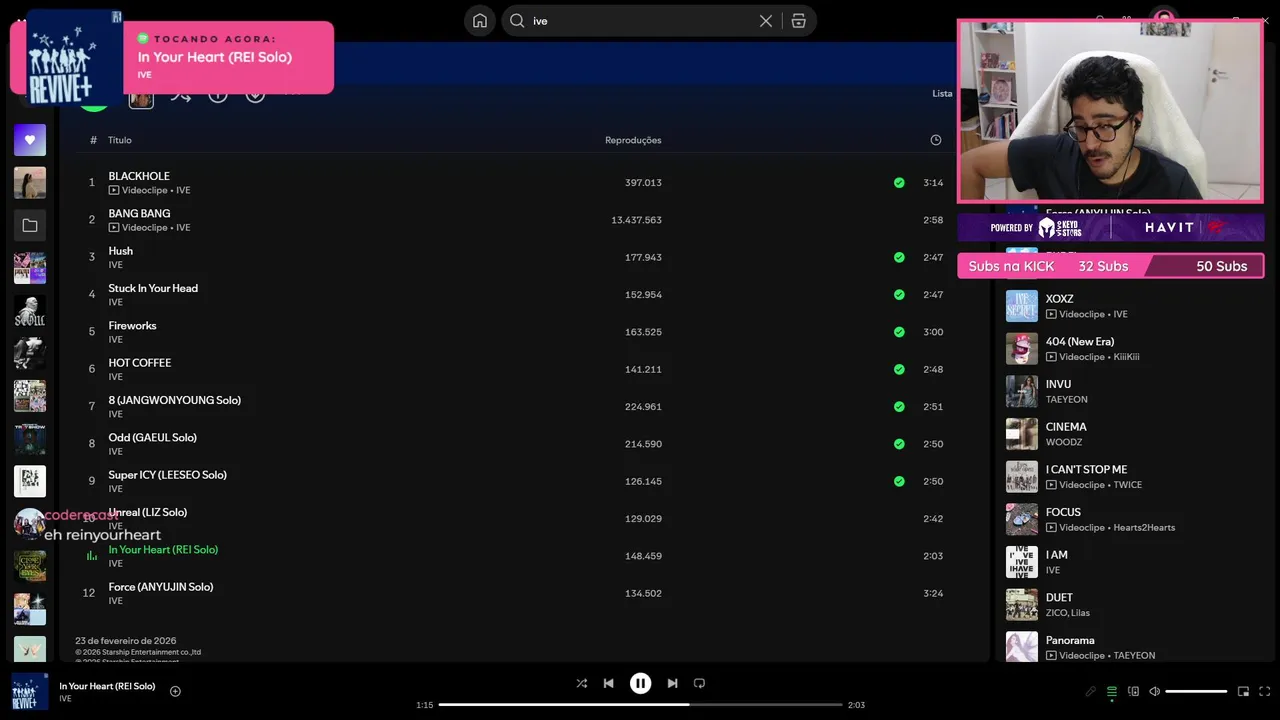The height and width of the screenshot is (720, 1280).
Task: Toggle saved checkmark for Fireworks
Action: pyautogui.click(x=899, y=332)
